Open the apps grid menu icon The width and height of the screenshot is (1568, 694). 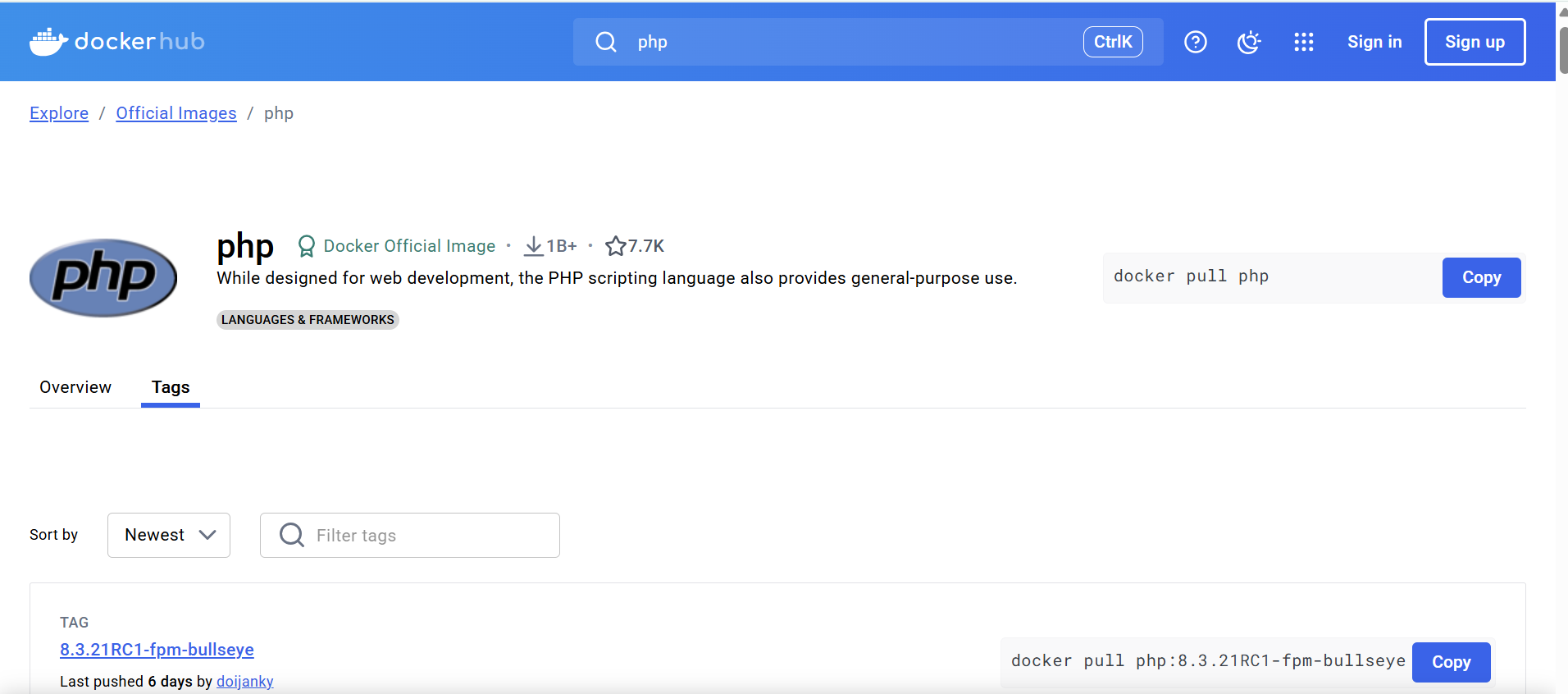[1304, 42]
